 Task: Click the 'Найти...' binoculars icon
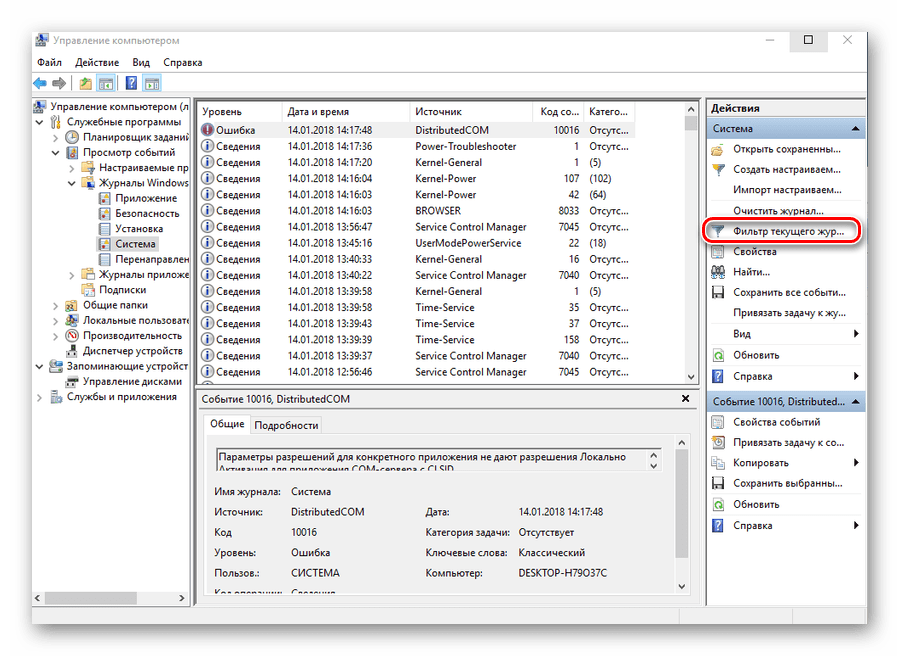click(x=717, y=271)
